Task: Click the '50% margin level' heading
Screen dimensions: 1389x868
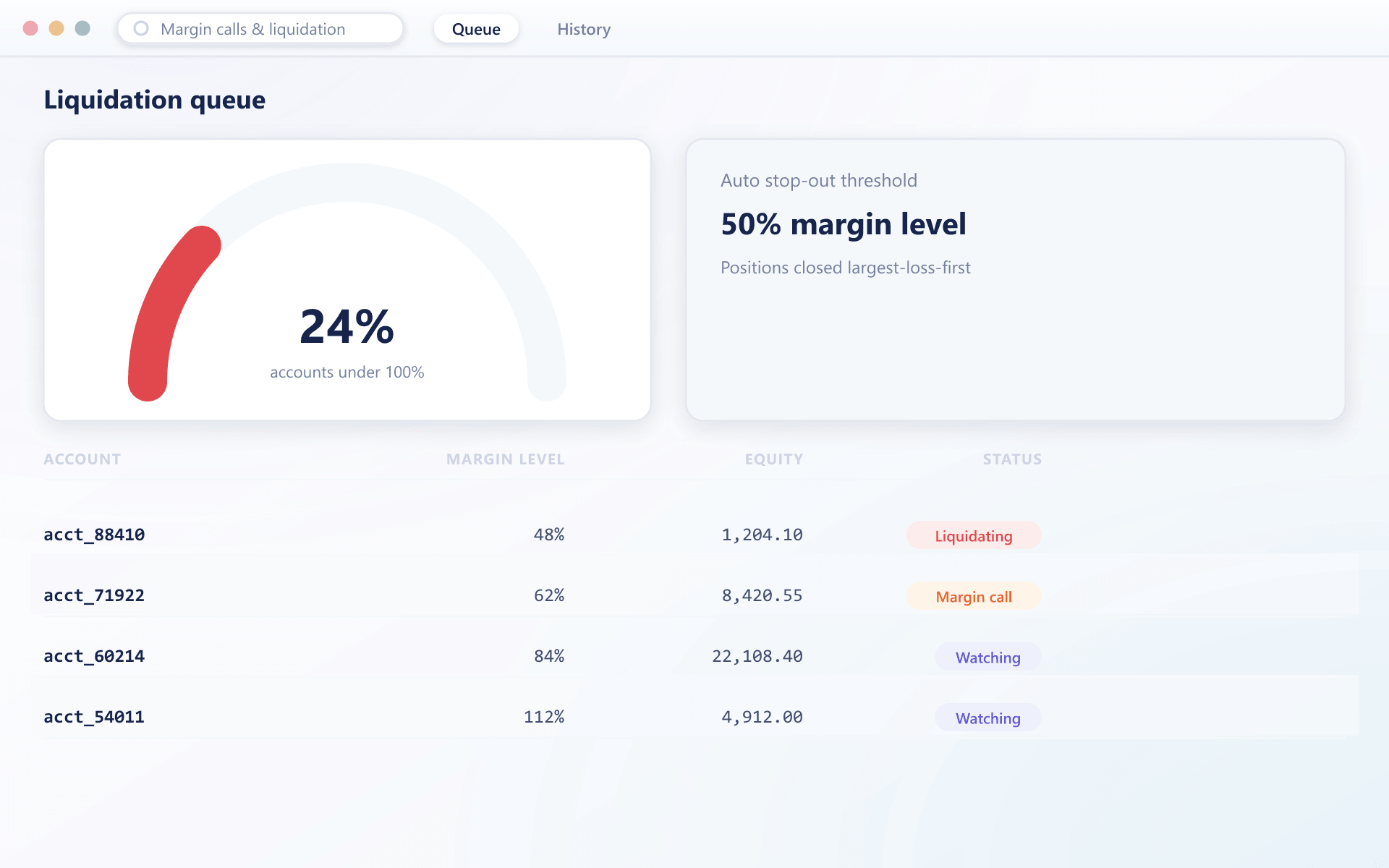Action: coord(844,224)
